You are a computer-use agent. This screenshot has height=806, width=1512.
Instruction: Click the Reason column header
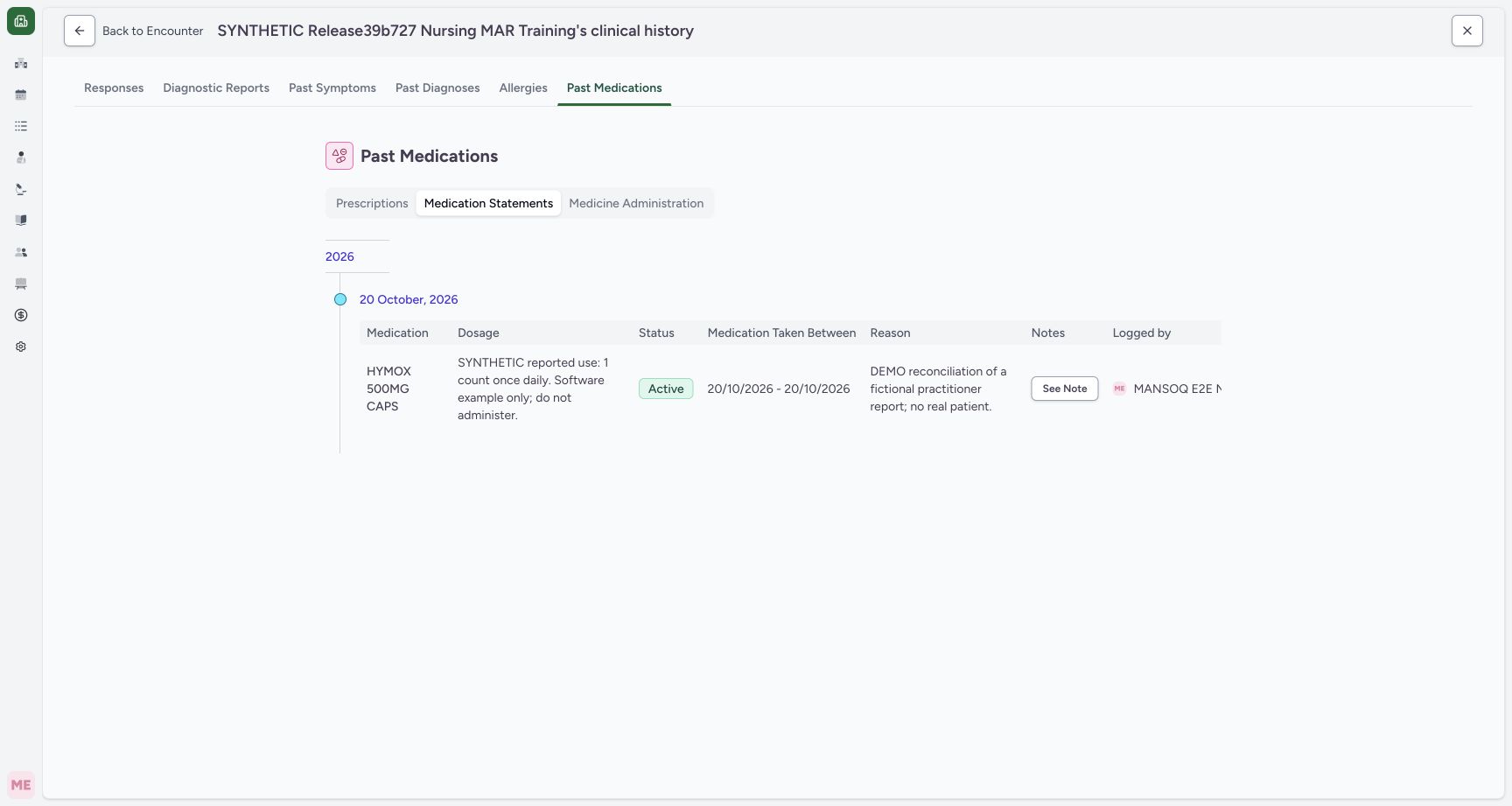pyautogui.click(x=890, y=333)
